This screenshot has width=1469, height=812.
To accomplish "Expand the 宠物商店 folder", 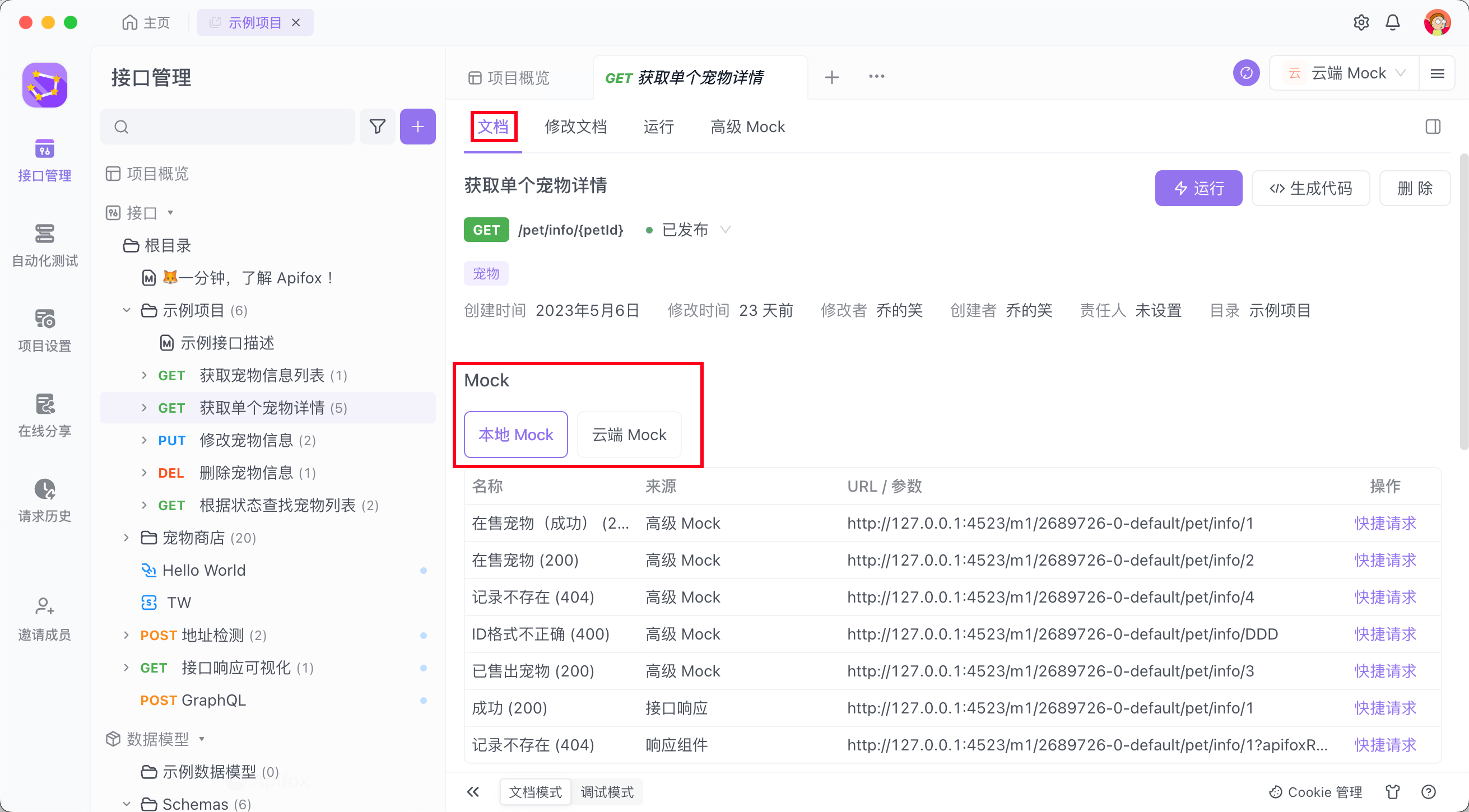I will [x=127, y=538].
